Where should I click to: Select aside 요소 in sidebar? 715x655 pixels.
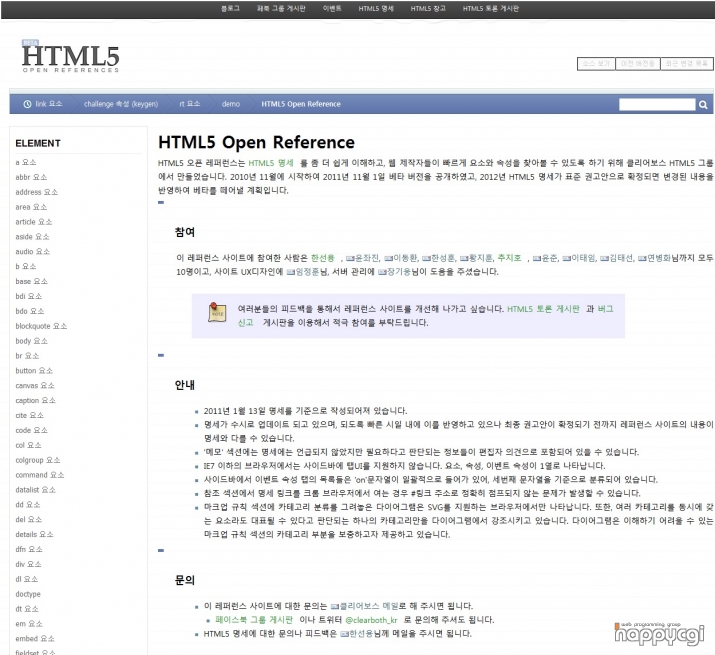click(x=32, y=237)
